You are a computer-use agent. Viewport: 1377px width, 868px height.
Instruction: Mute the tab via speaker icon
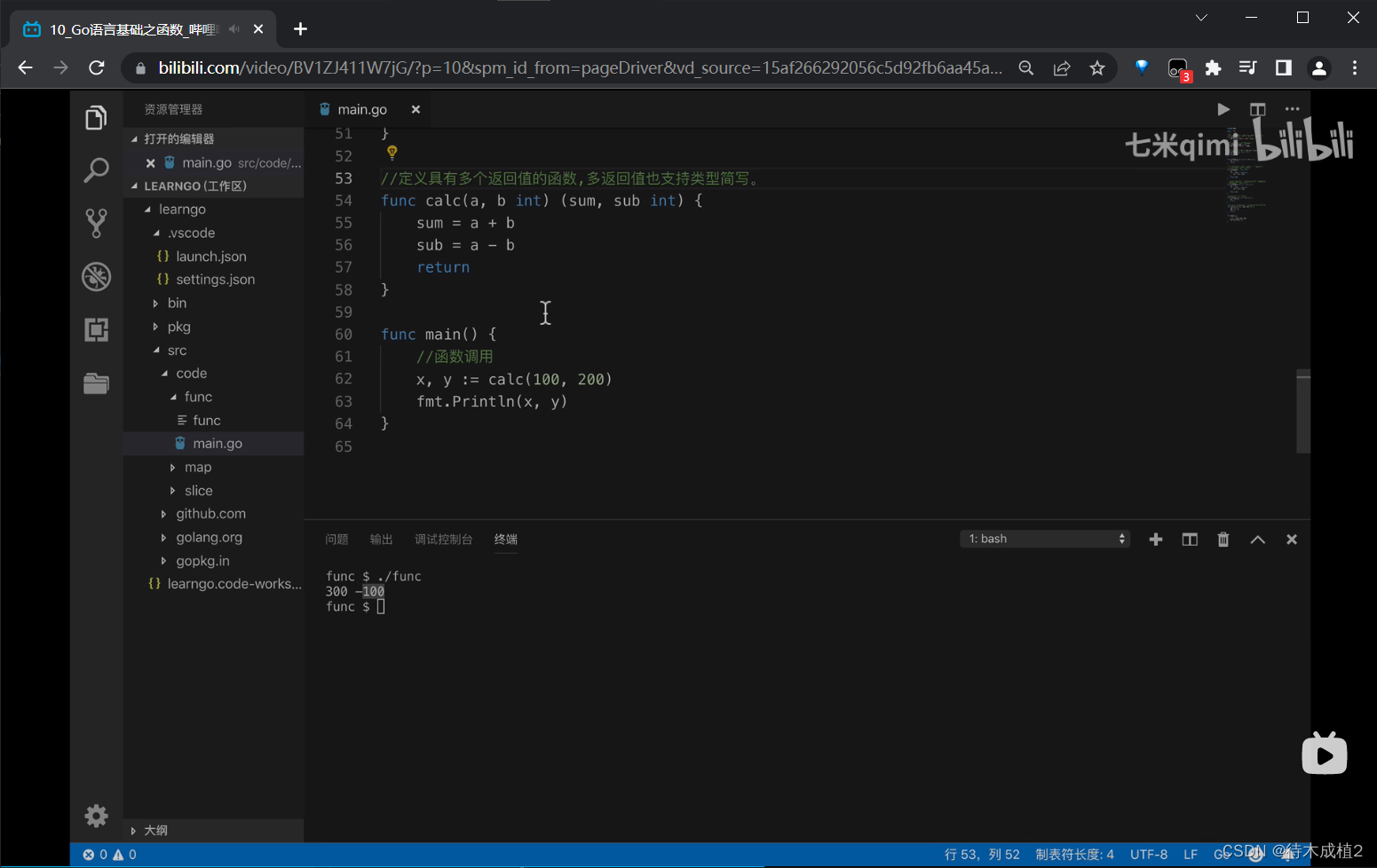point(234,29)
